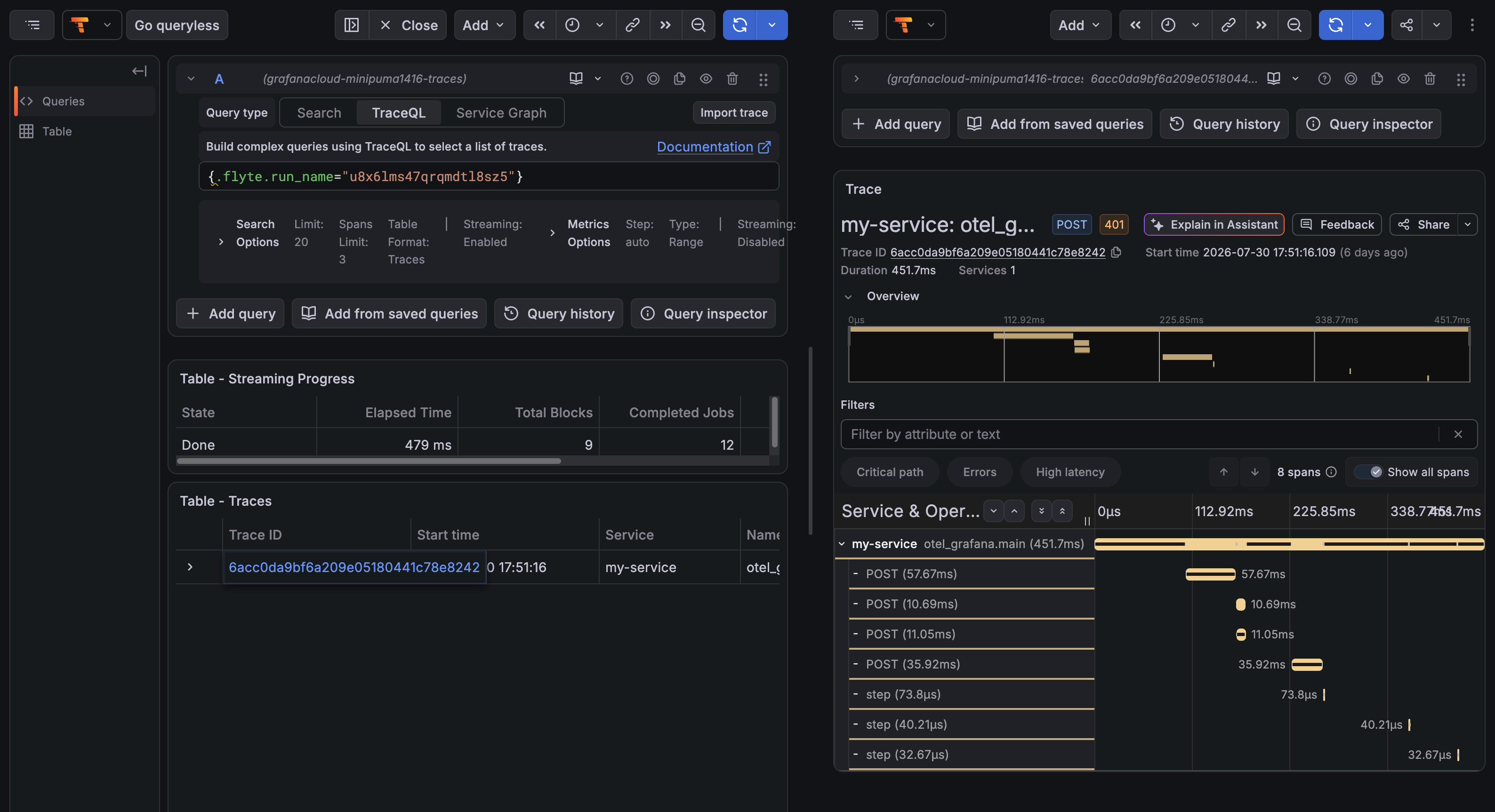
Task: Expand Search Options section
Action: 221,242
